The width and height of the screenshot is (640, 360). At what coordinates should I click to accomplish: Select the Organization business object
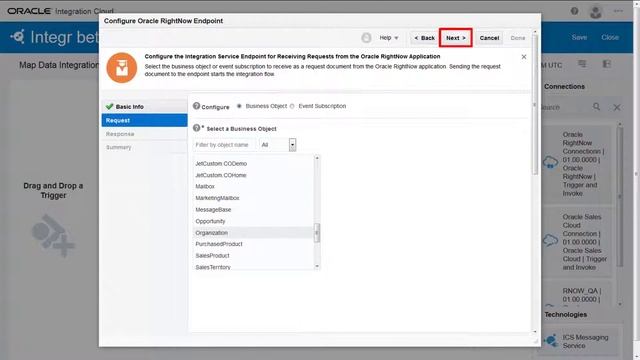(253, 233)
